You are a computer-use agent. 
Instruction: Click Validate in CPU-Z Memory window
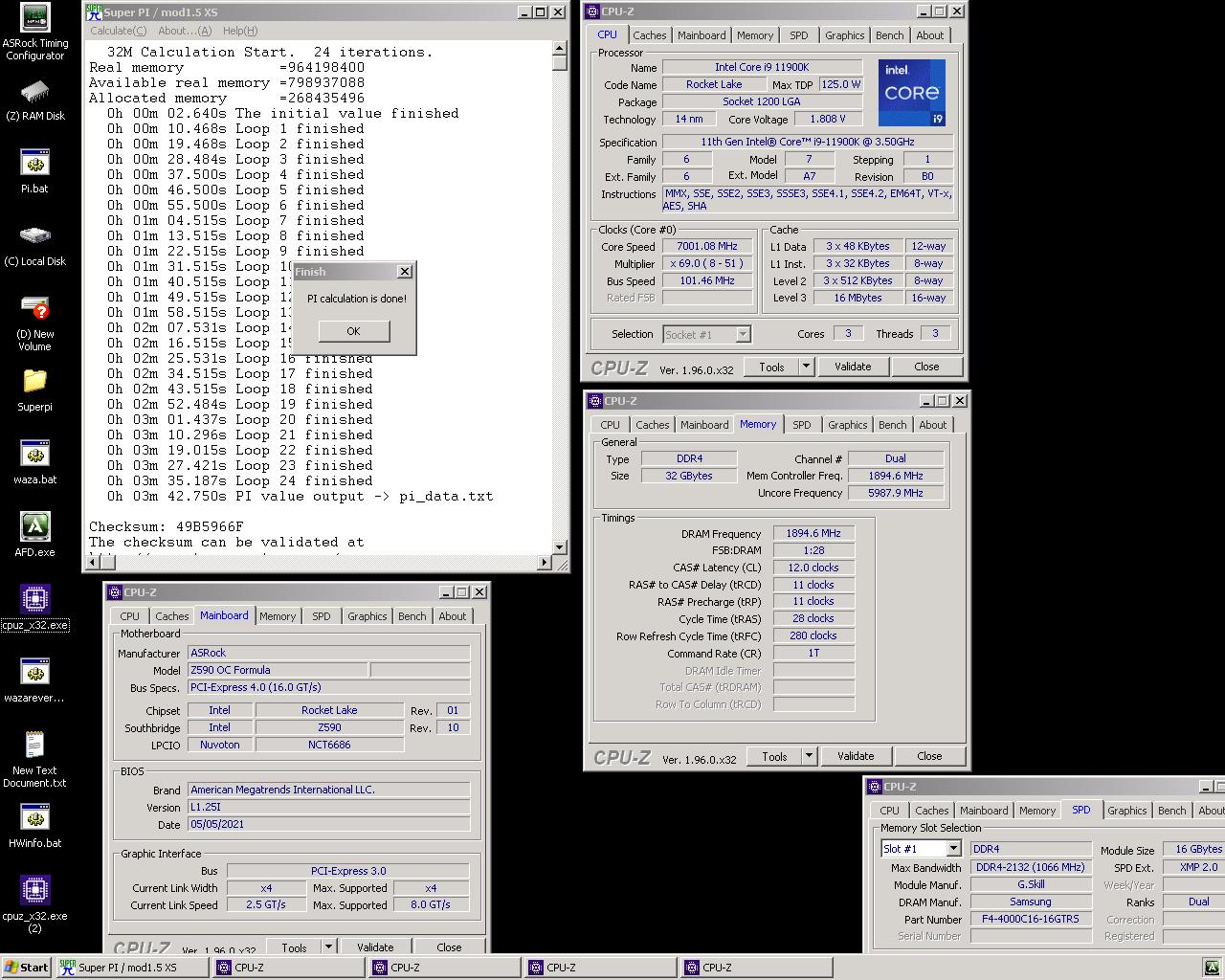[856, 756]
